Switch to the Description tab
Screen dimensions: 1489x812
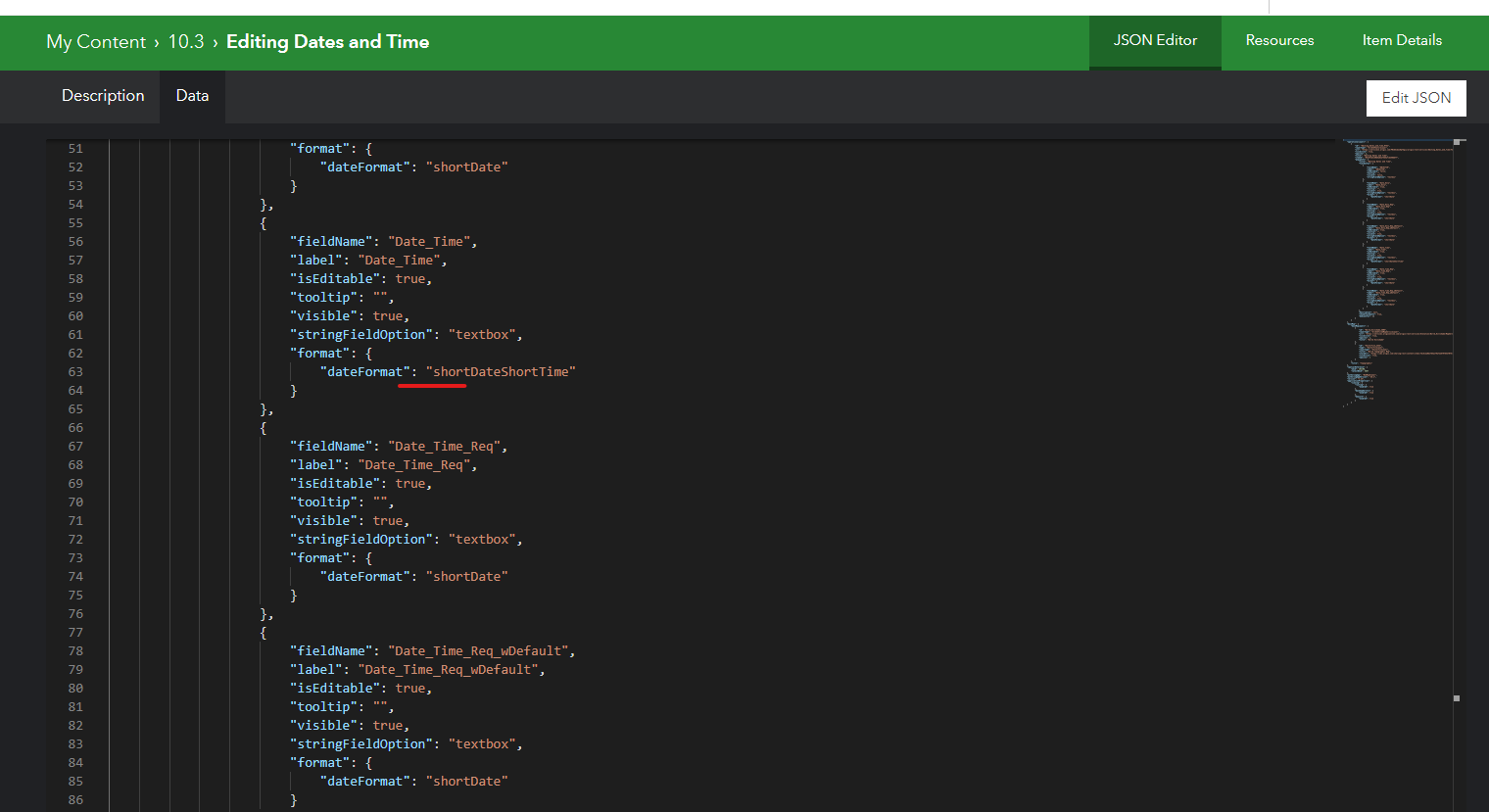point(103,96)
